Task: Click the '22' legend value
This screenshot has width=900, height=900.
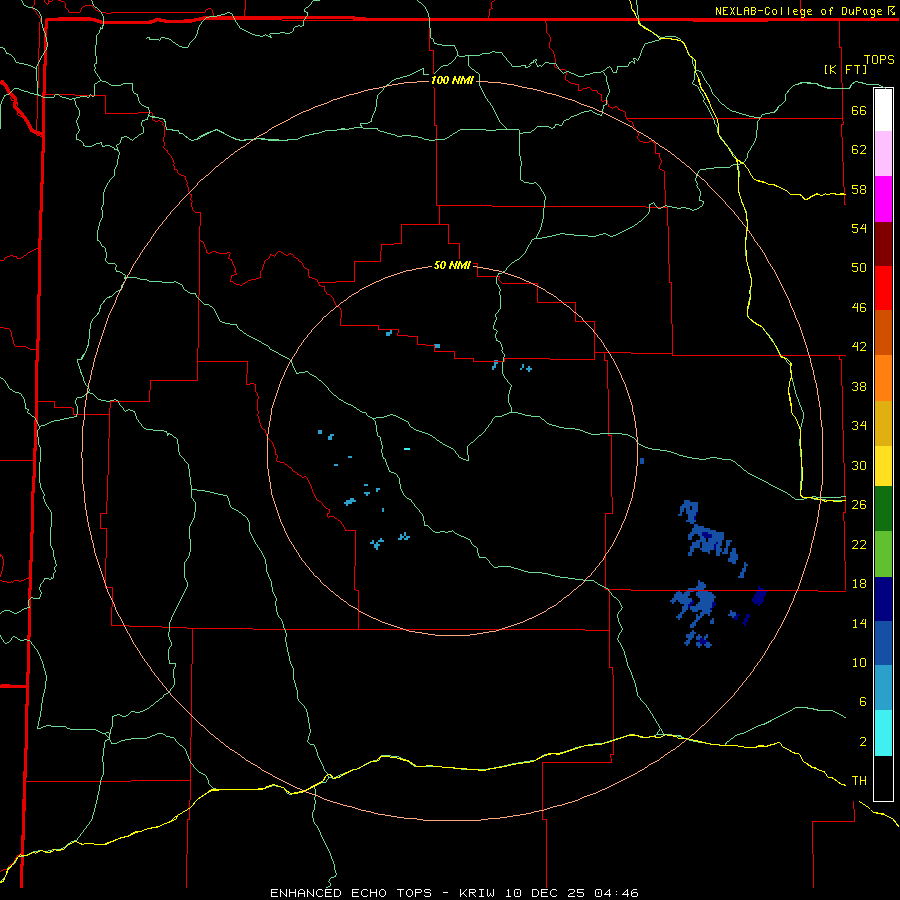Action: click(859, 544)
